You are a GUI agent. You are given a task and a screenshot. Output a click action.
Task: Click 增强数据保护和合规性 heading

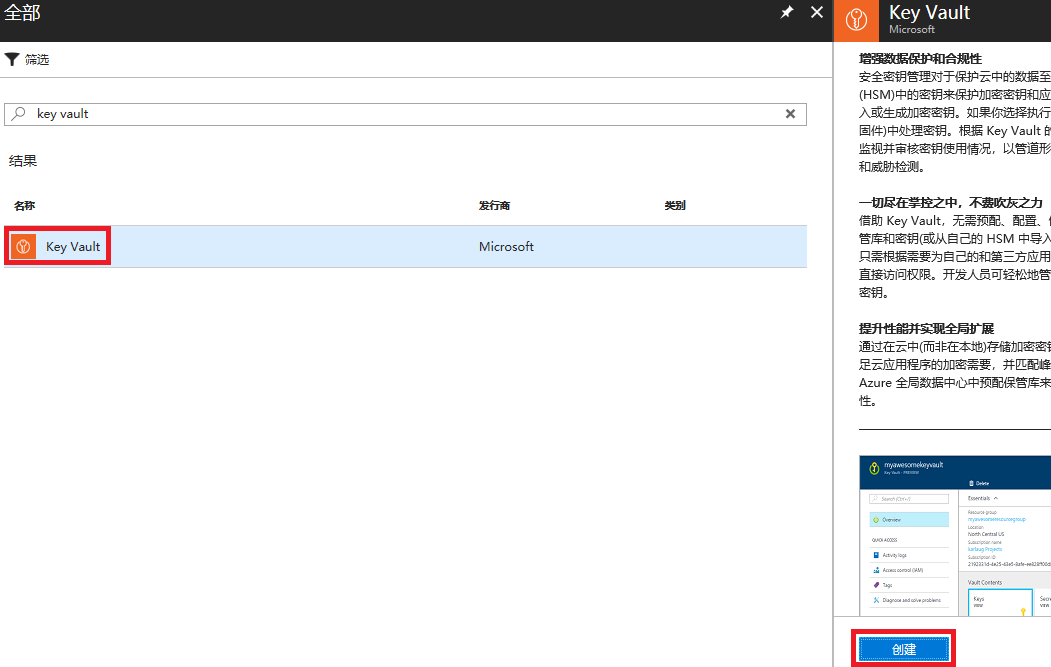pyautogui.click(x=920, y=59)
